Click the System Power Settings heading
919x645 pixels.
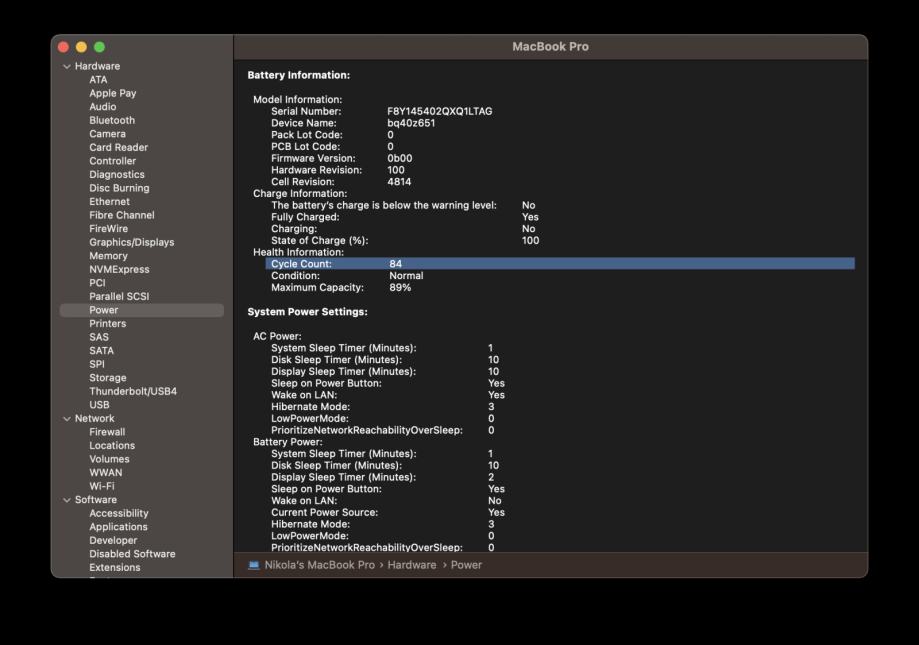[x=308, y=312]
